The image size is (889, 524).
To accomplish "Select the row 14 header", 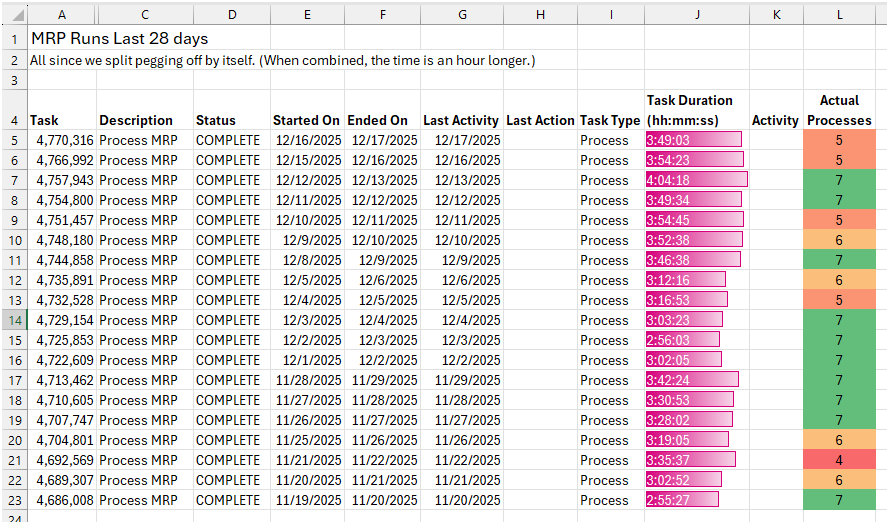I will coord(14,320).
